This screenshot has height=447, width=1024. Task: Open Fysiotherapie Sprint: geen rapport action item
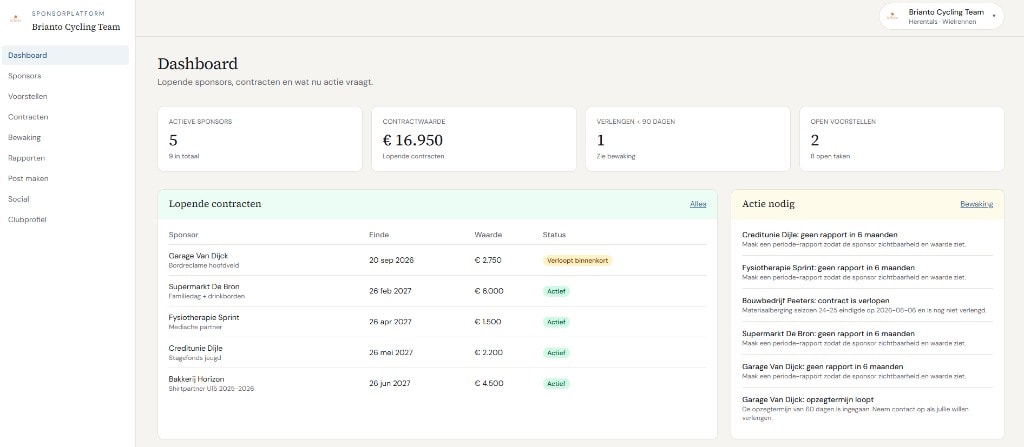click(x=867, y=272)
